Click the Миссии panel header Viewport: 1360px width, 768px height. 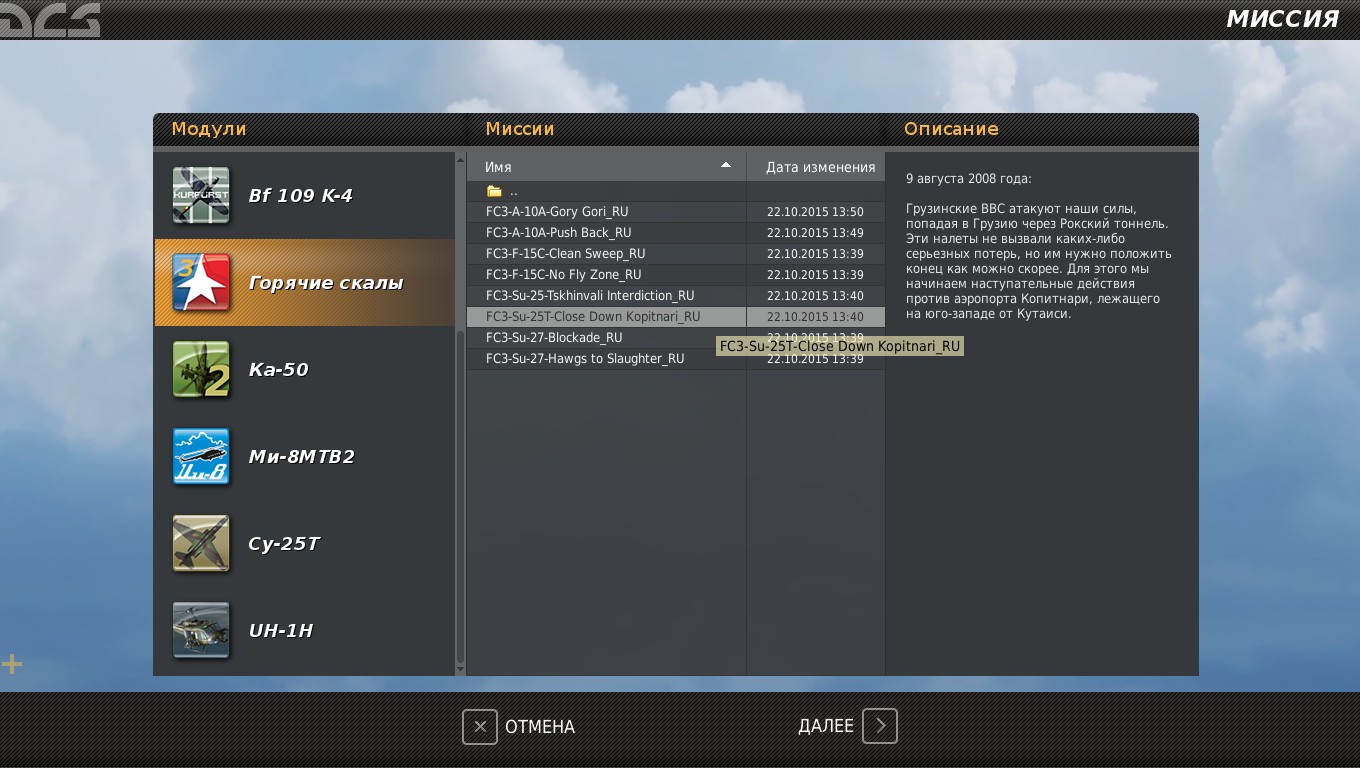coord(520,129)
